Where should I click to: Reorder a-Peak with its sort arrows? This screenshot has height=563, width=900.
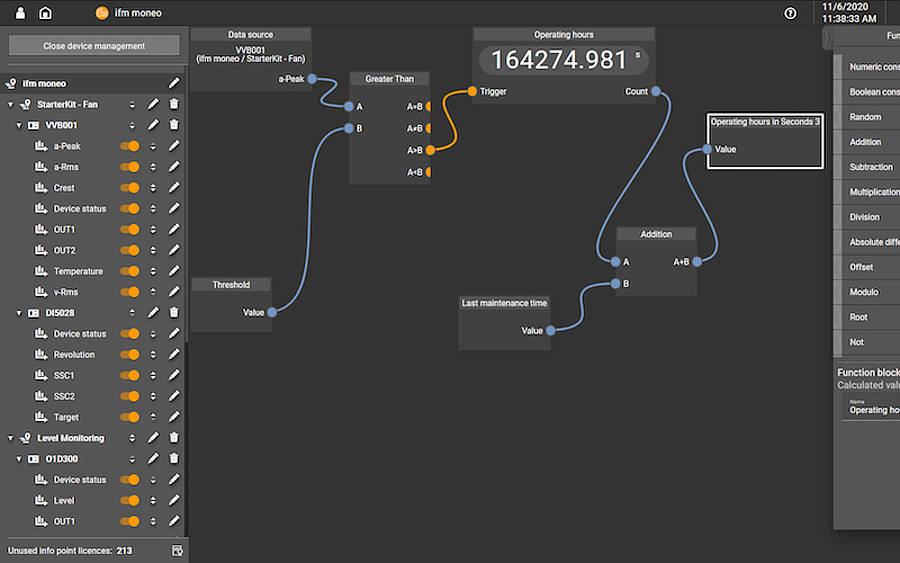pyautogui.click(x=153, y=146)
